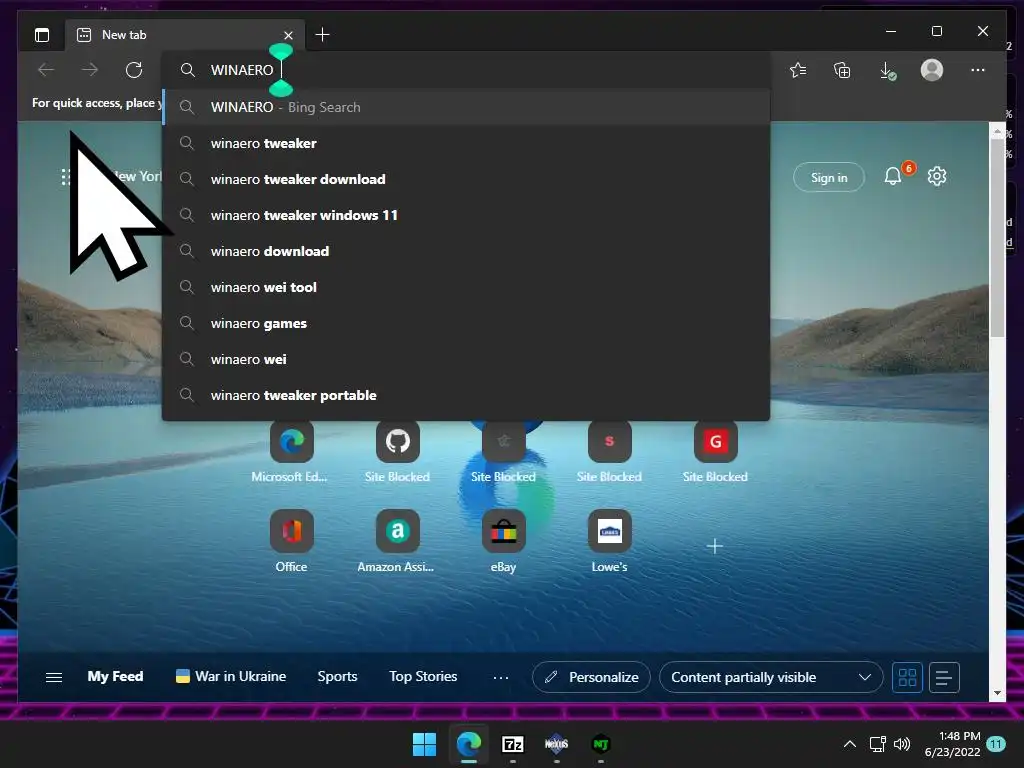1024x768 pixels.
Task: Select suggestion winaero games
Action: coord(466,323)
